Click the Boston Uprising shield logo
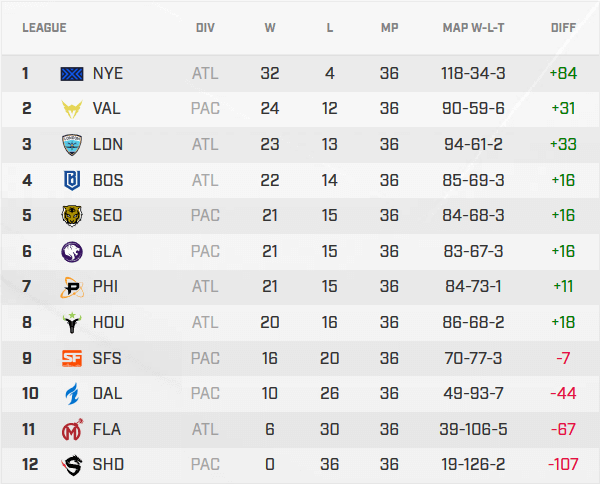The height and width of the screenshot is (484, 600). point(73,180)
